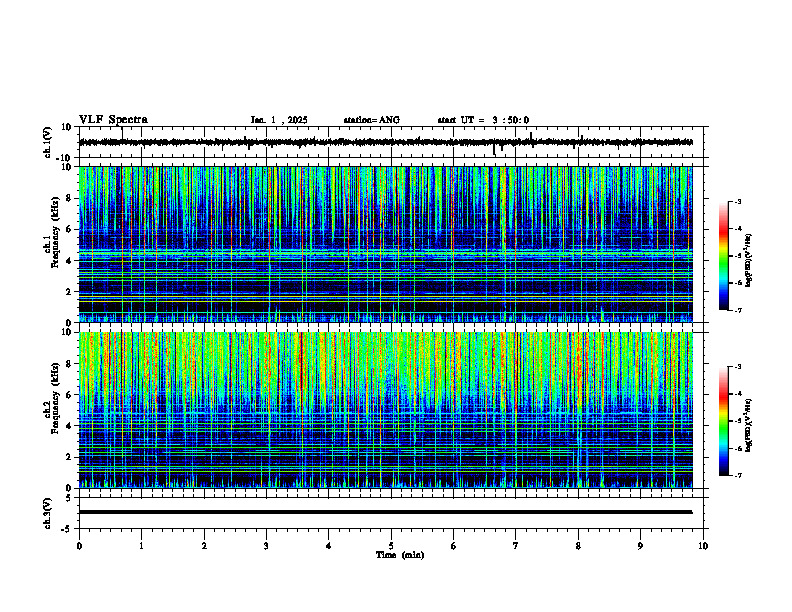Click the "start UT = 3:50:0" label
Screen dimensions: 792x612
(483, 120)
